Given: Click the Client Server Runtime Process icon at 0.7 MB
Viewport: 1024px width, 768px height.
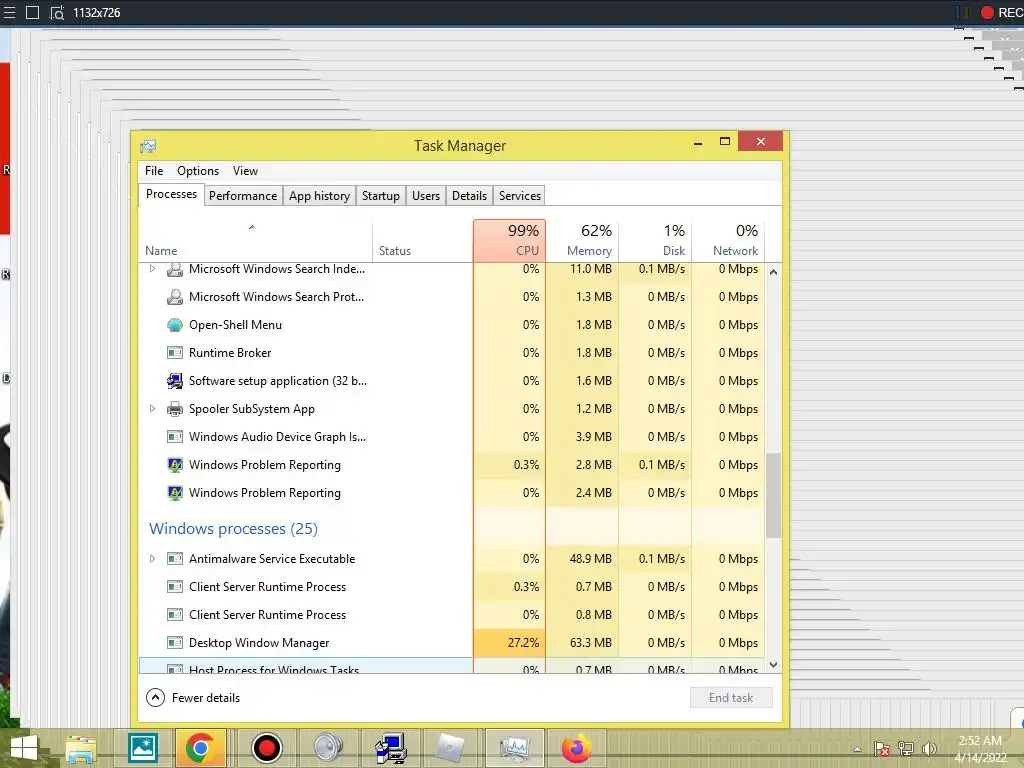Looking at the screenshot, I should point(174,587).
